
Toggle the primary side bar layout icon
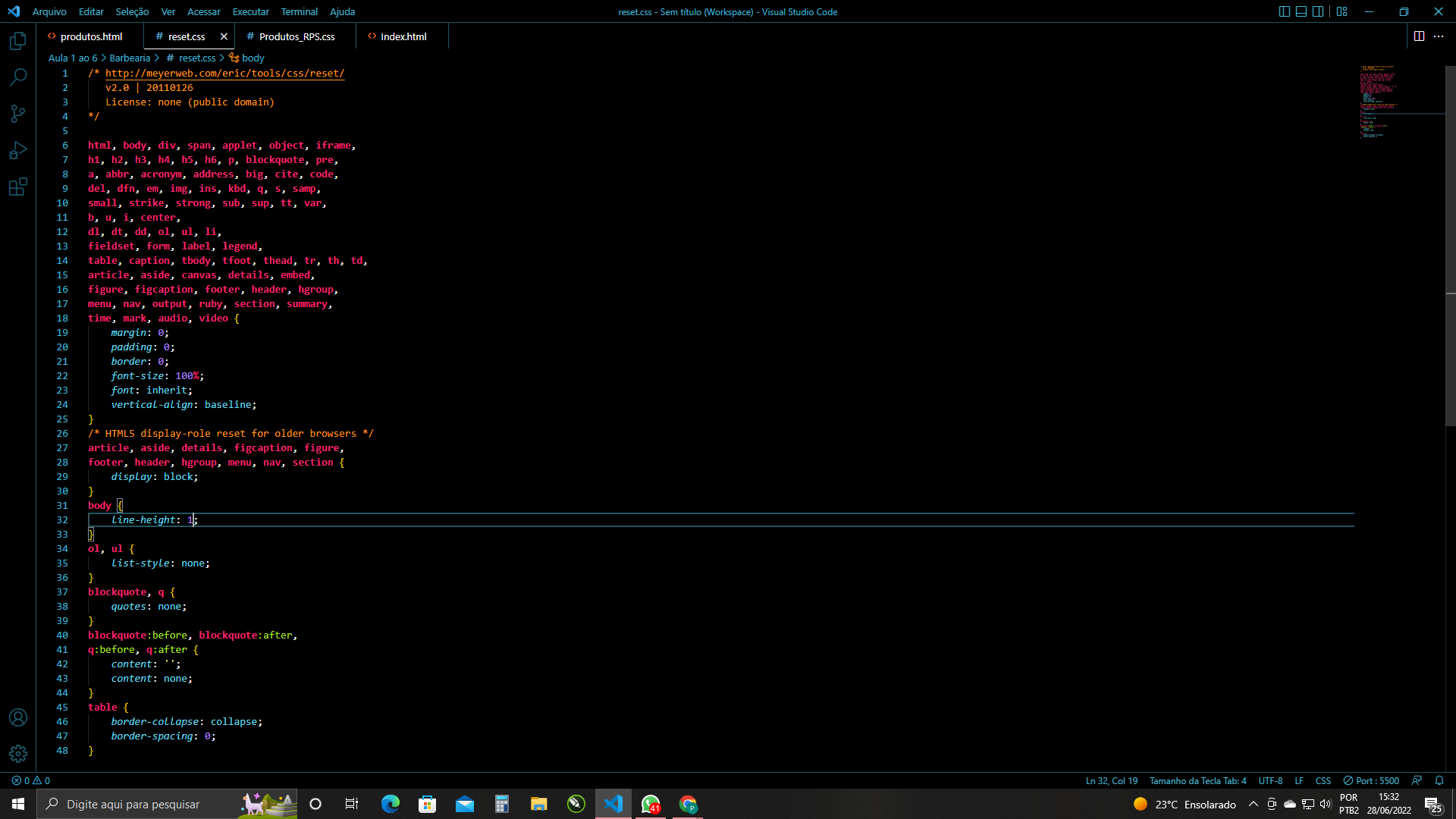[x=1284, y=11]
